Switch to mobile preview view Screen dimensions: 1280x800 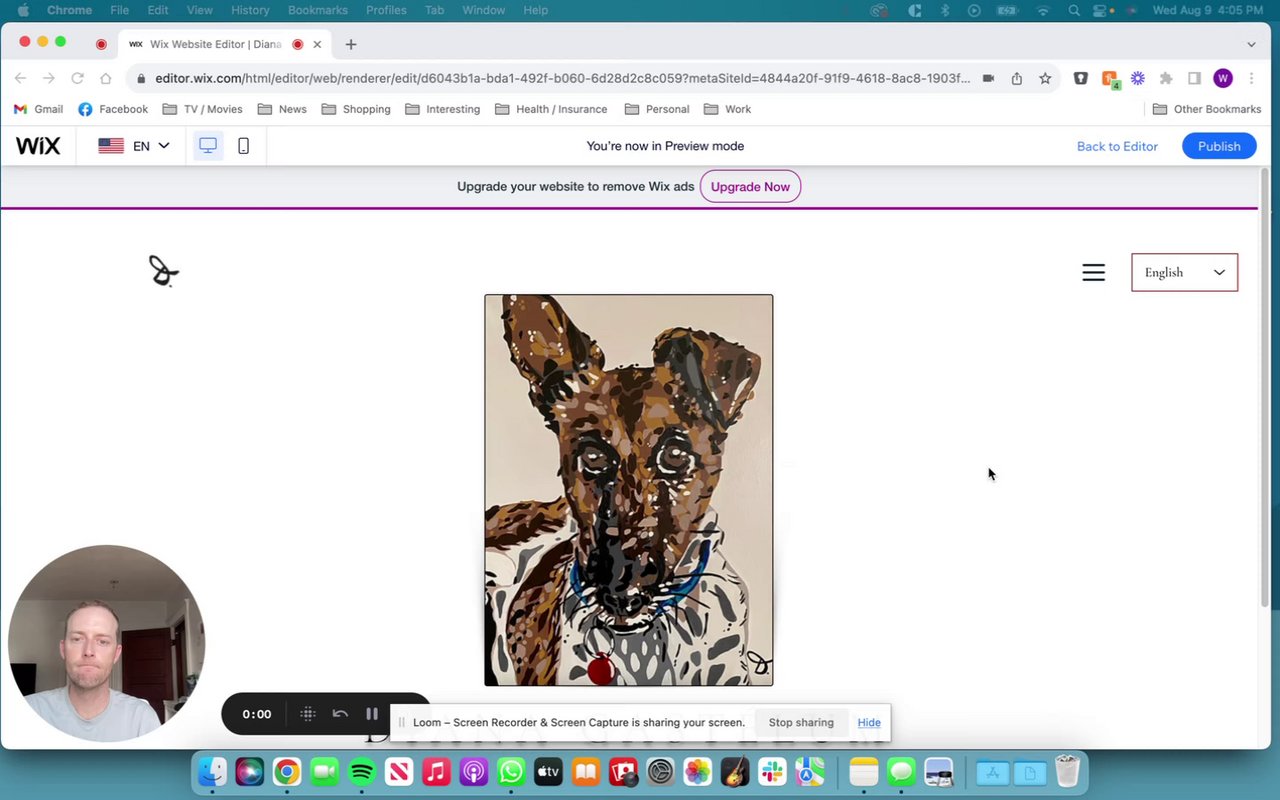(x=243, y=146)
